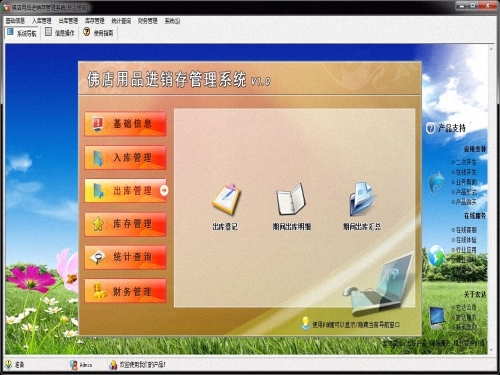Viewport: 500px width, 375px height.
Task: Click the 关于宏达 section heading
Action: (x=475, y=294)
